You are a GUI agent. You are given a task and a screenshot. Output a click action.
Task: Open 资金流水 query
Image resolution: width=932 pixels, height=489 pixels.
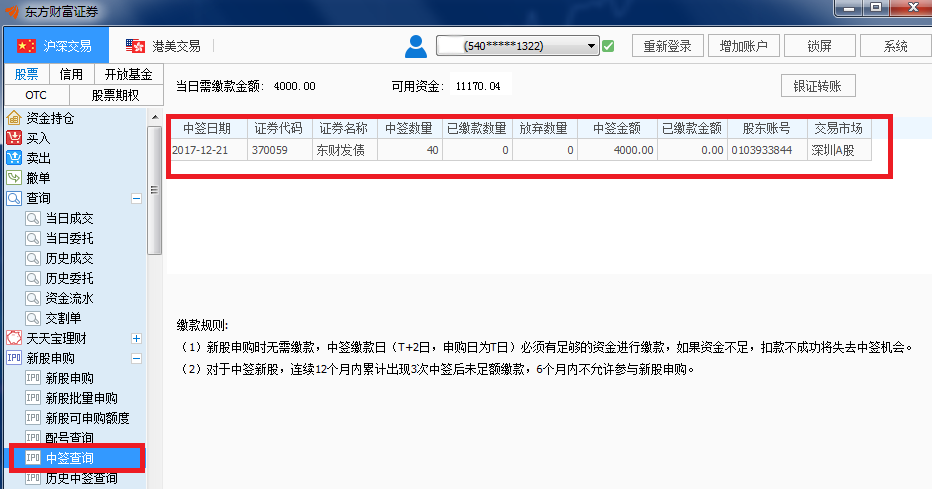[x=70, y=298]
